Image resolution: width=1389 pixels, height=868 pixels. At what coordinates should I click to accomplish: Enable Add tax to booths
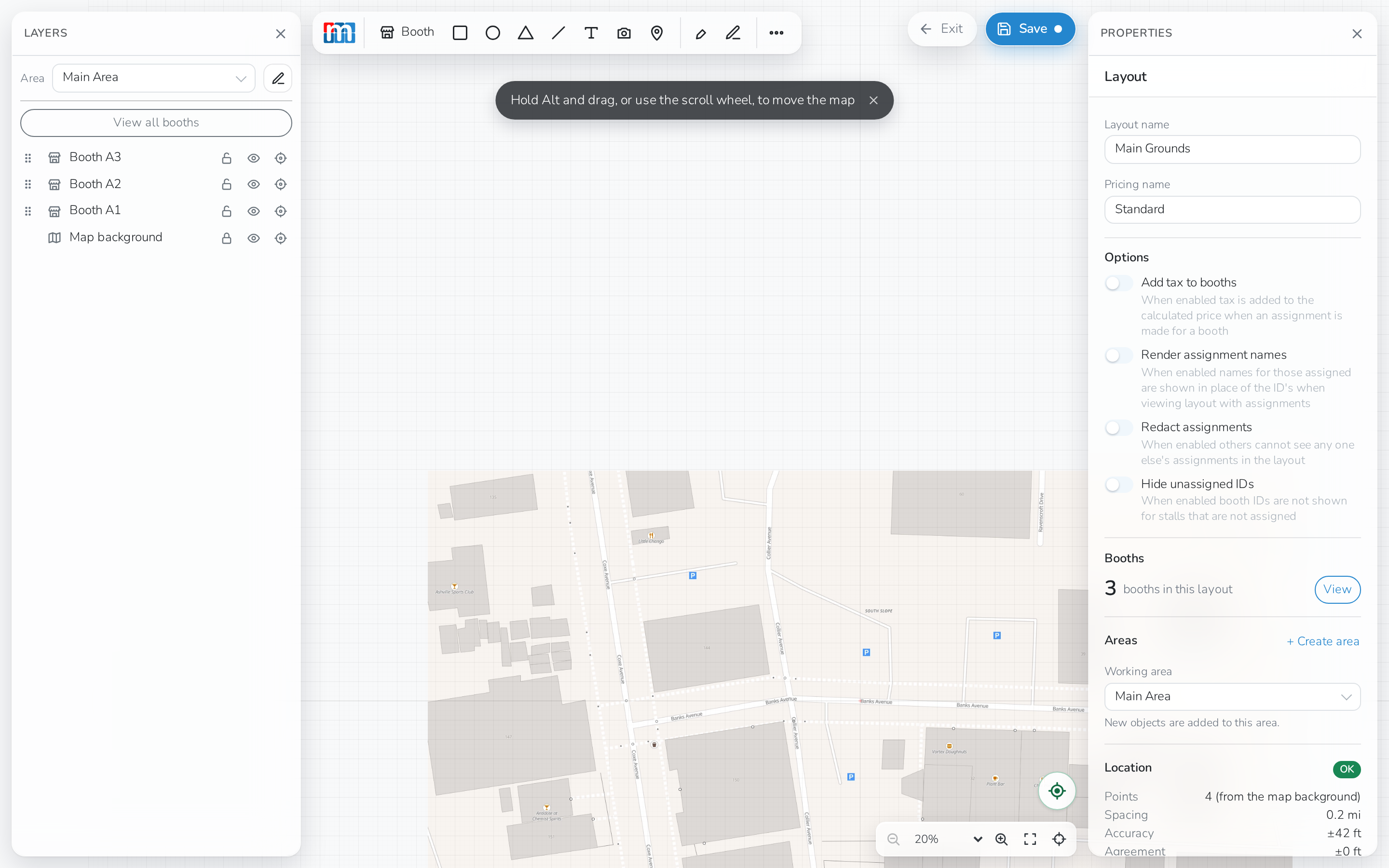tap(1118, 283)
